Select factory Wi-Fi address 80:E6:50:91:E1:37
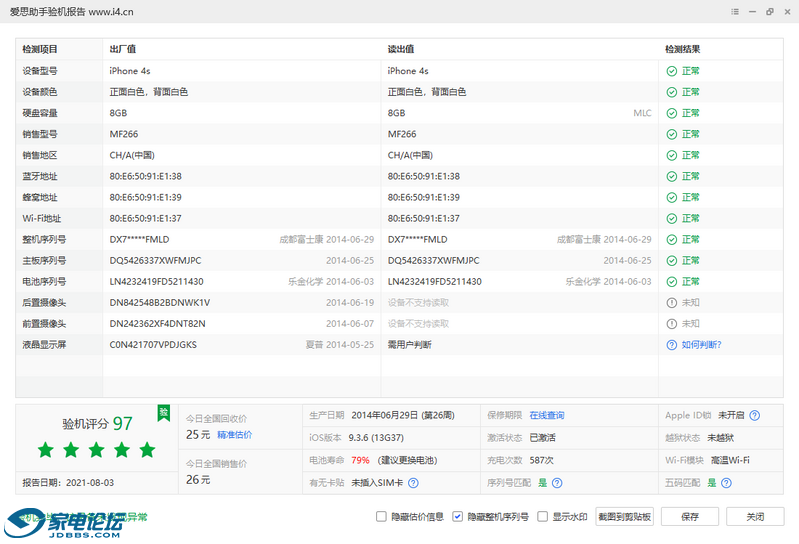Screen dimensions: 799x544 click(146, 219)
